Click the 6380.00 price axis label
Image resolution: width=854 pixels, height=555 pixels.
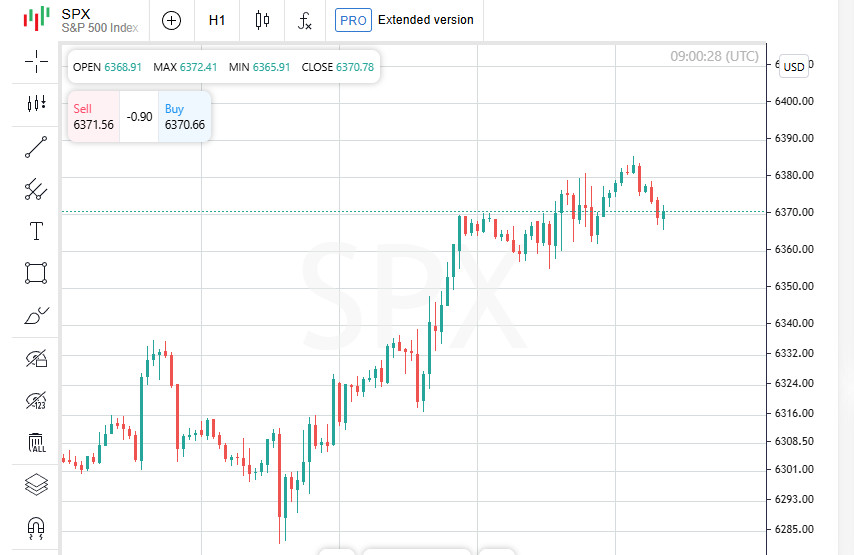point(794,175)
